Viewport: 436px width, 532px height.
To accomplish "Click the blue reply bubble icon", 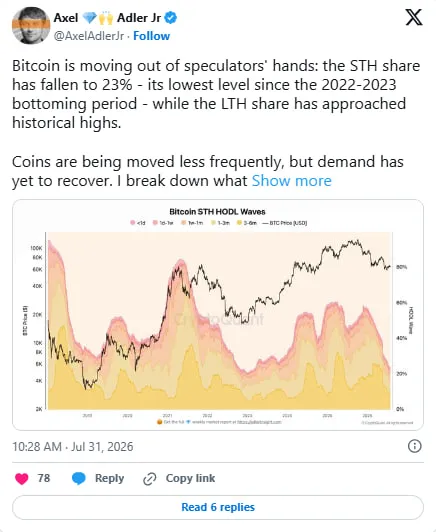I will (x=79, y=478).
